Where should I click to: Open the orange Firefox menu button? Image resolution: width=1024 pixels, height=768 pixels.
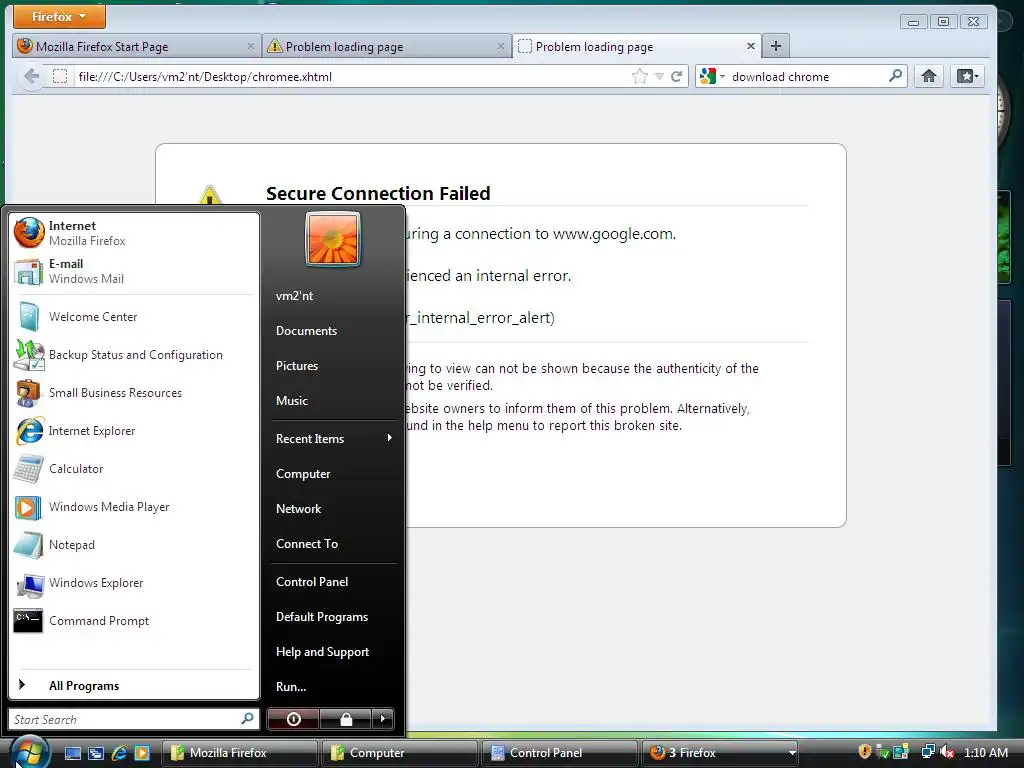[59, 16]
